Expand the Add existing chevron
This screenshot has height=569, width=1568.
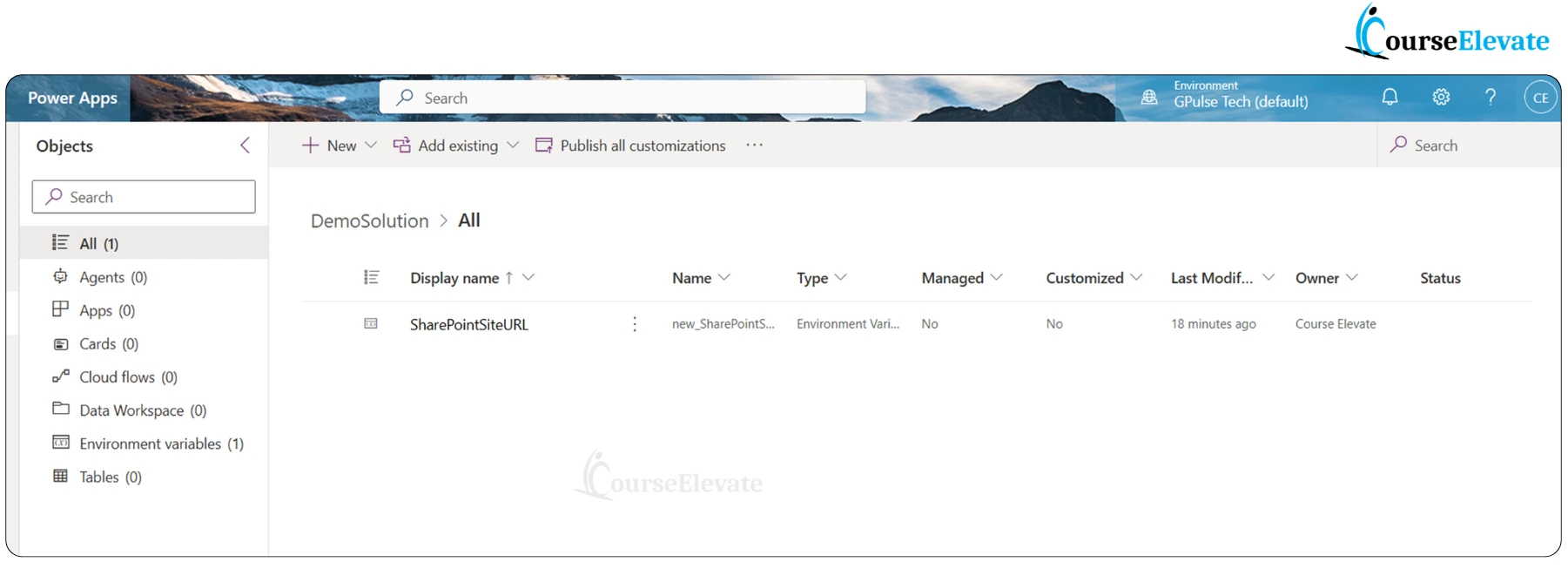coord(513,146)
